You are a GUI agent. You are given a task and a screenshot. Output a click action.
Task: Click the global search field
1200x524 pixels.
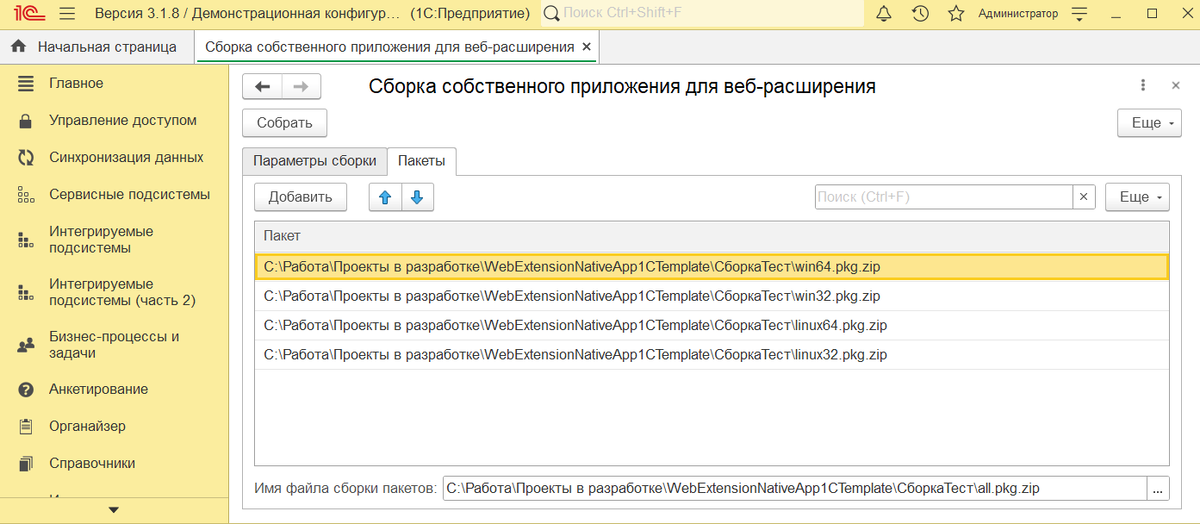coord(703,14)
